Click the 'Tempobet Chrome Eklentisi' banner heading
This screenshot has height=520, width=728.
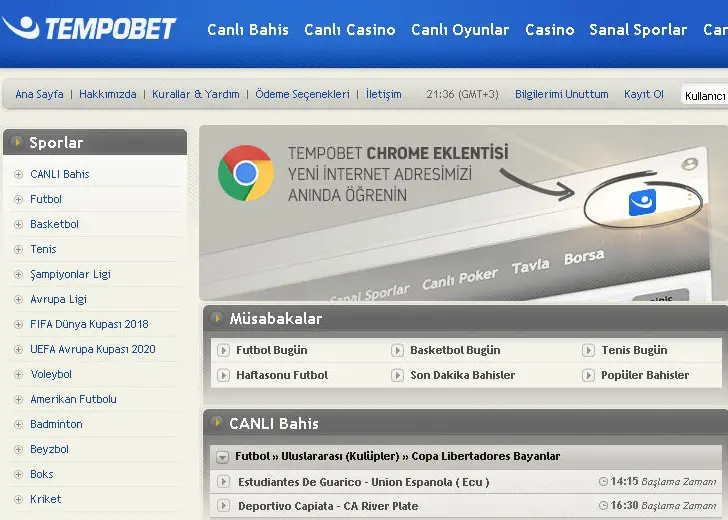tap(398, 153)
